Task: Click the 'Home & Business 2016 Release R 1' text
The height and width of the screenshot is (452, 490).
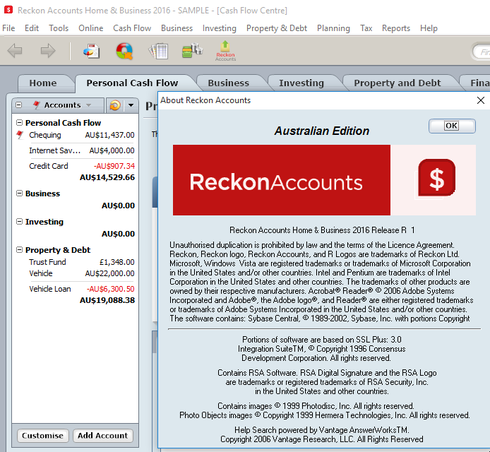Action: pos(353,230)
